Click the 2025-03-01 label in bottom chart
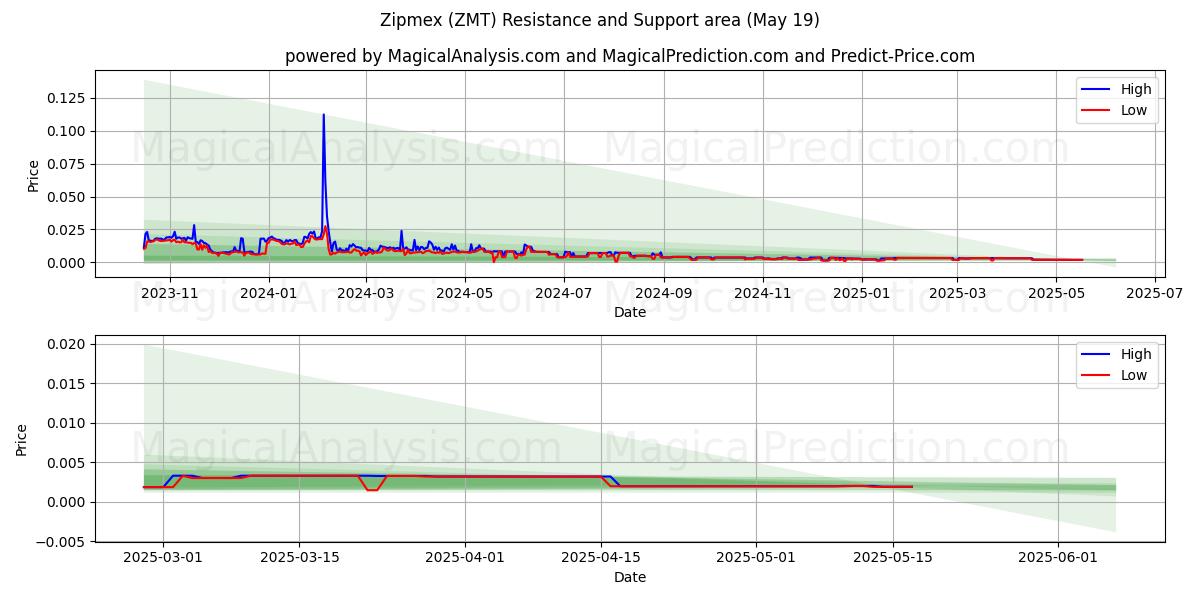The image size is (1200, 600). 164,558
